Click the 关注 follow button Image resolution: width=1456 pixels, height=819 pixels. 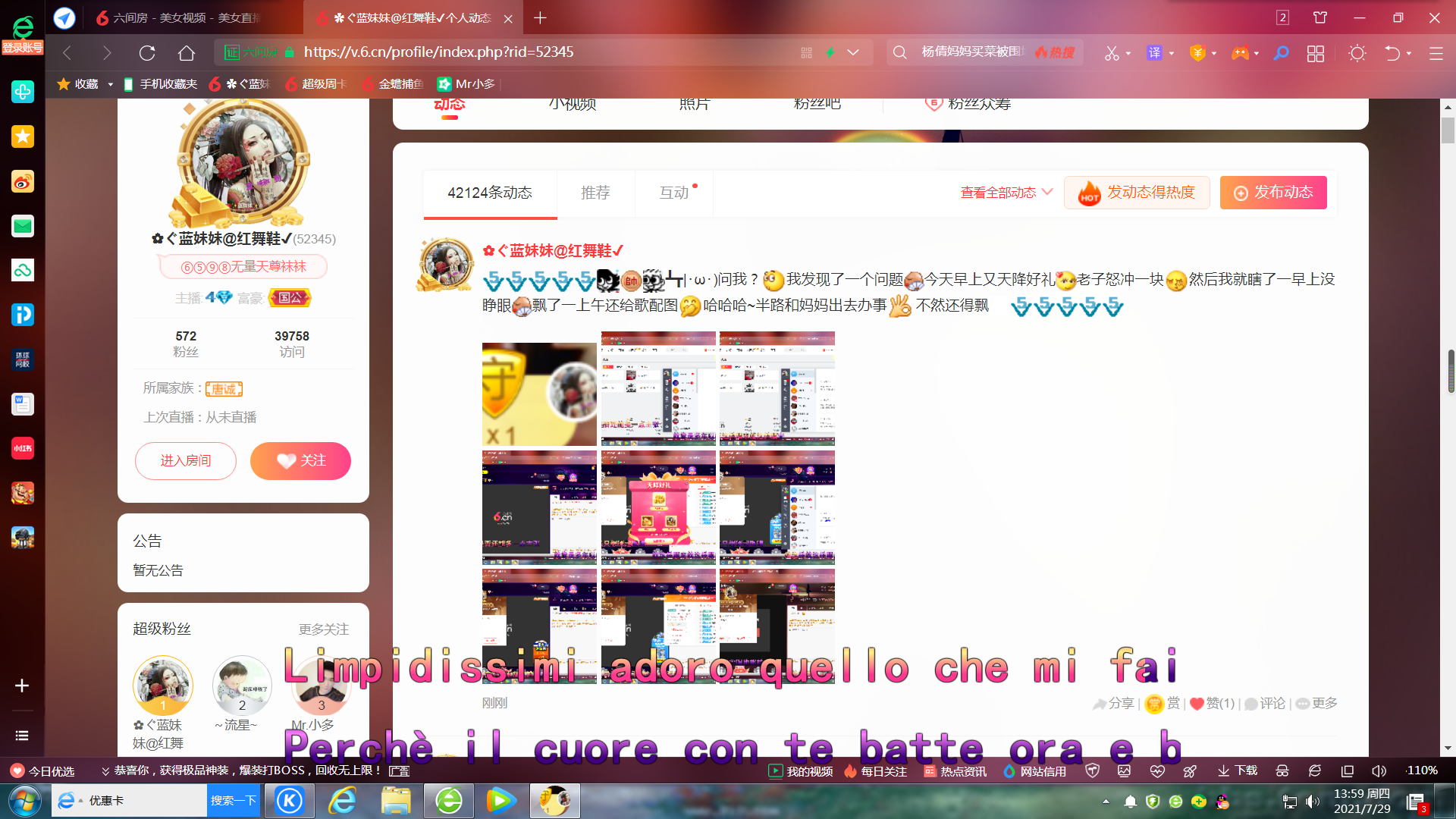(300, 461)
